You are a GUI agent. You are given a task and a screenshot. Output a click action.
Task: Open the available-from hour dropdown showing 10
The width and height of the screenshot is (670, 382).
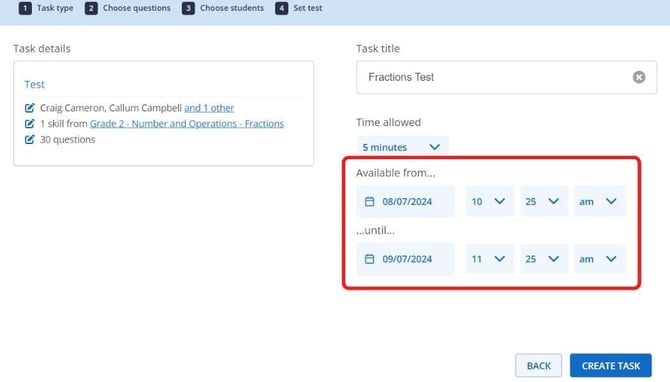[x=489, y=201]
